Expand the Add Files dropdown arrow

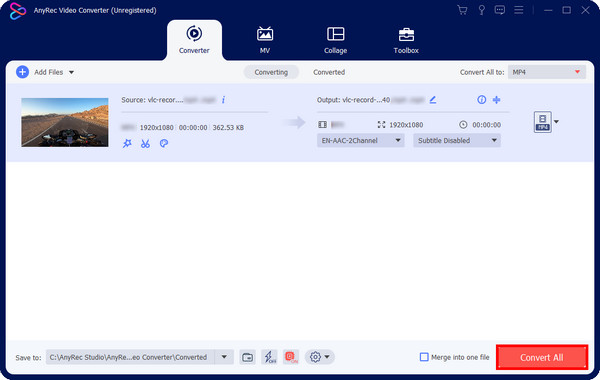(72, 72)
